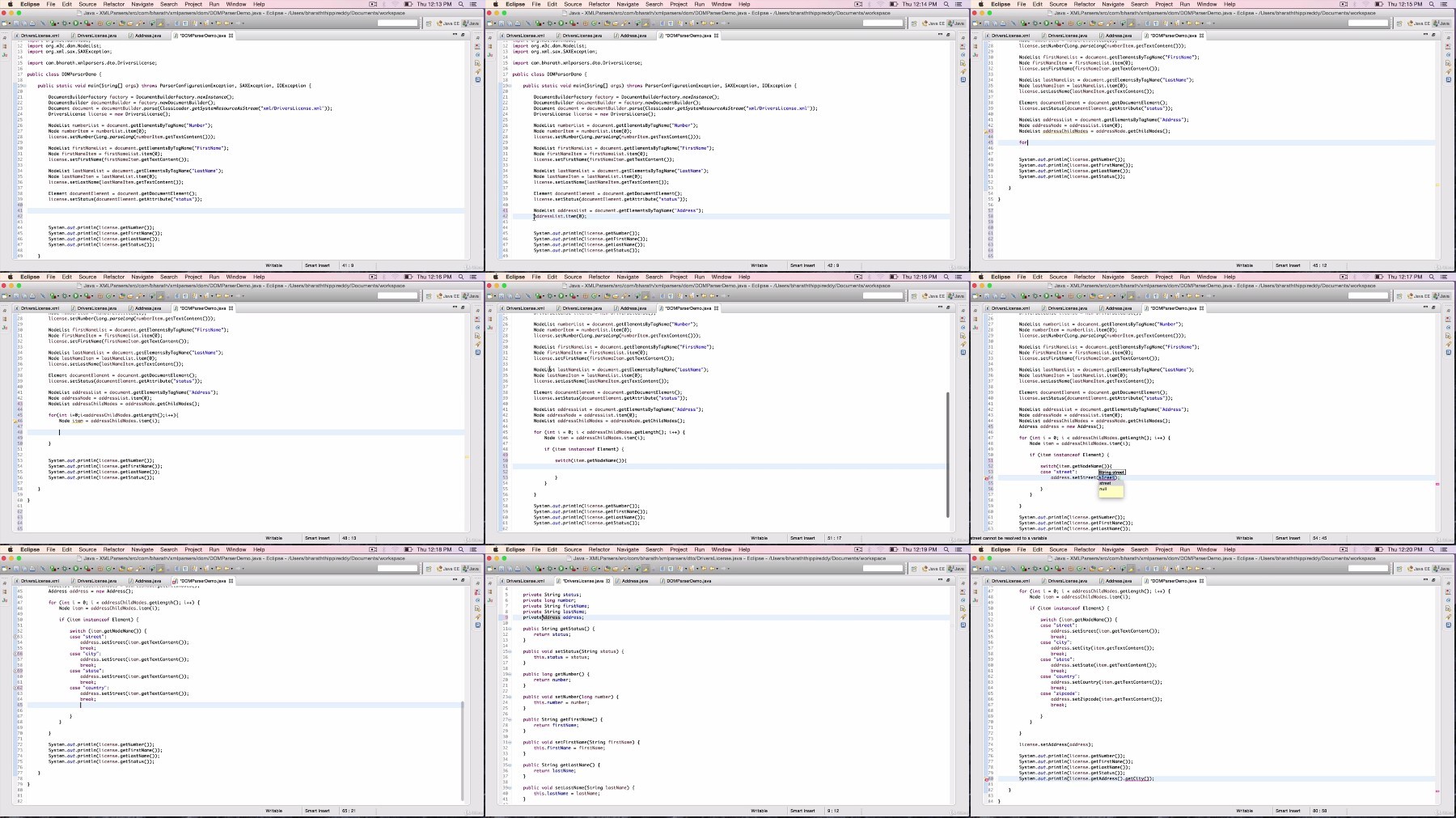Click warning marker in window showing 48 : 13

click(17, 421)
